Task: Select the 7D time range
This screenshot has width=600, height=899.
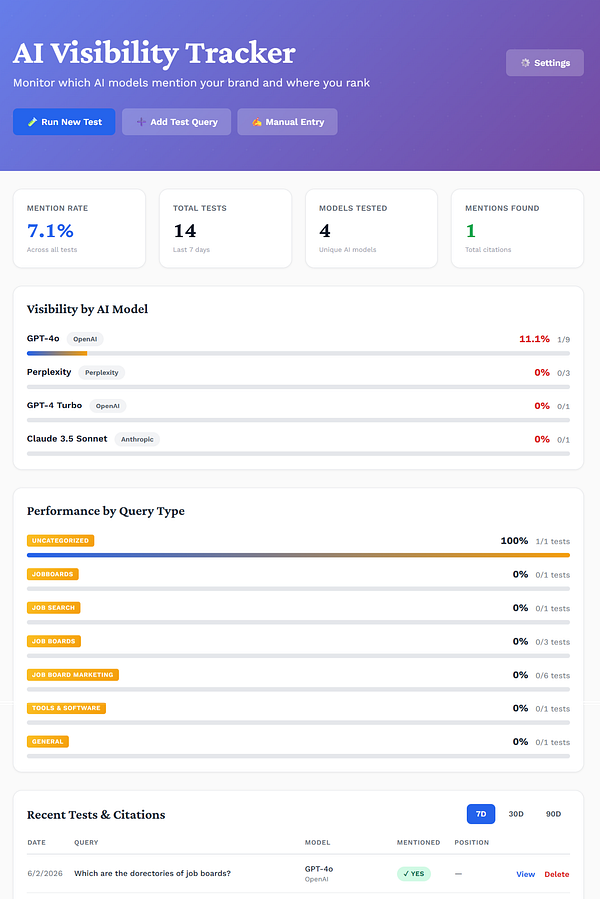Action: [x=481, y=814]
